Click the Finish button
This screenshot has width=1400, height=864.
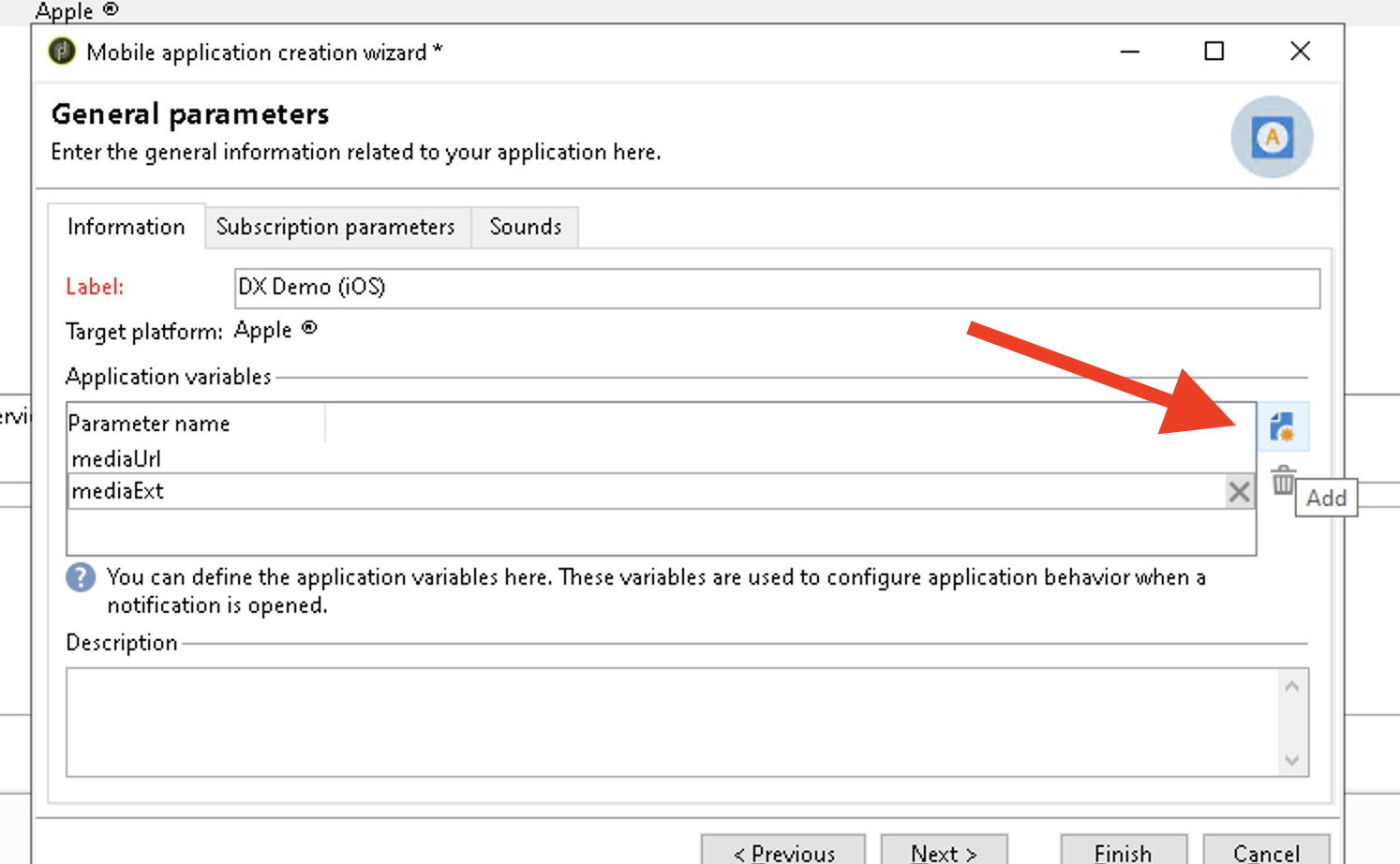[x=1124, y=852]
